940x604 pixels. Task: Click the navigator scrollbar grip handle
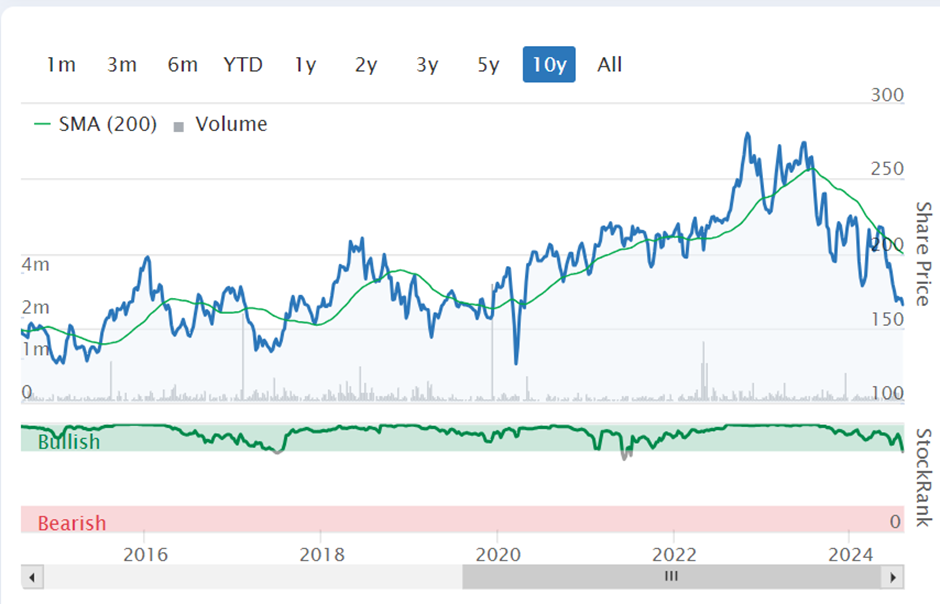[x=671, y=577]
